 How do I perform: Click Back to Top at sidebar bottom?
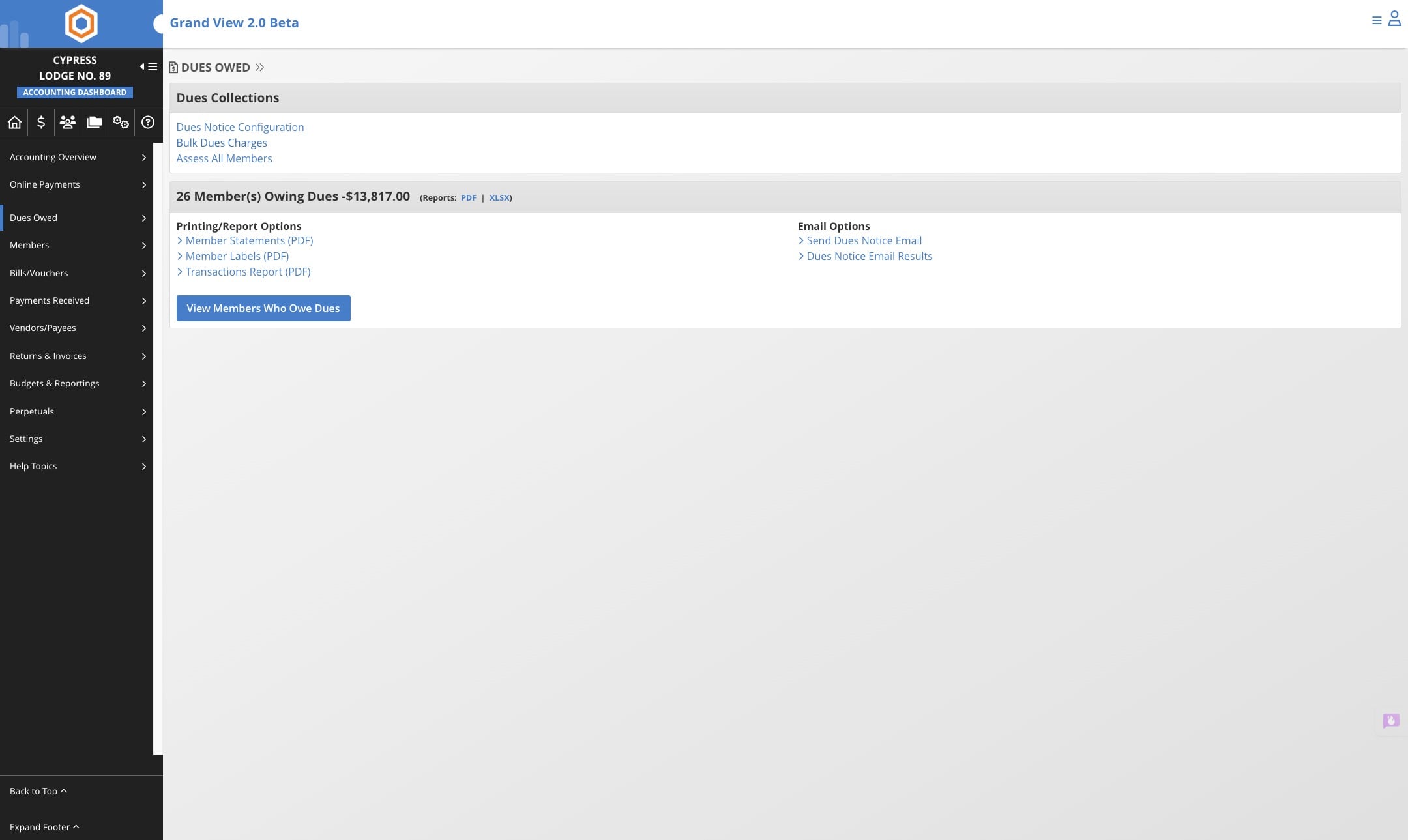coord(38,790)
